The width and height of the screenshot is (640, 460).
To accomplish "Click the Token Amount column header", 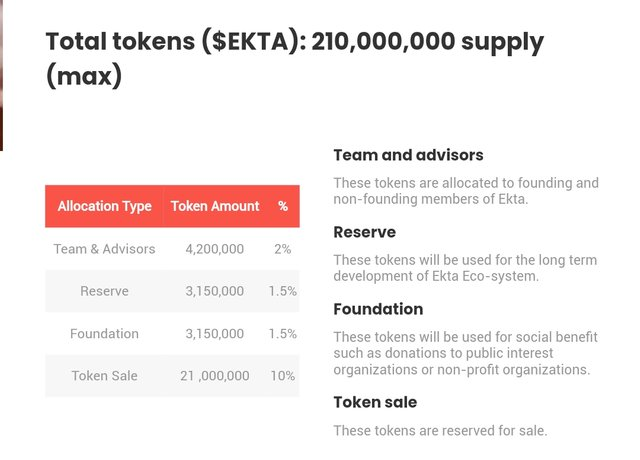I will [x=215, y=206].
